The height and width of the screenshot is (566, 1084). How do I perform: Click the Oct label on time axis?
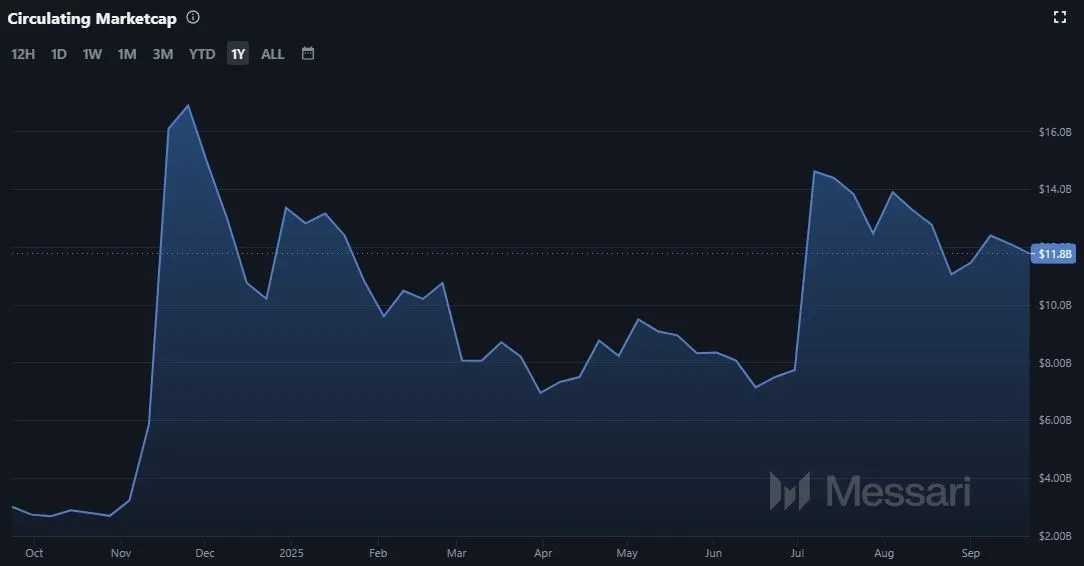pos(34,552)
